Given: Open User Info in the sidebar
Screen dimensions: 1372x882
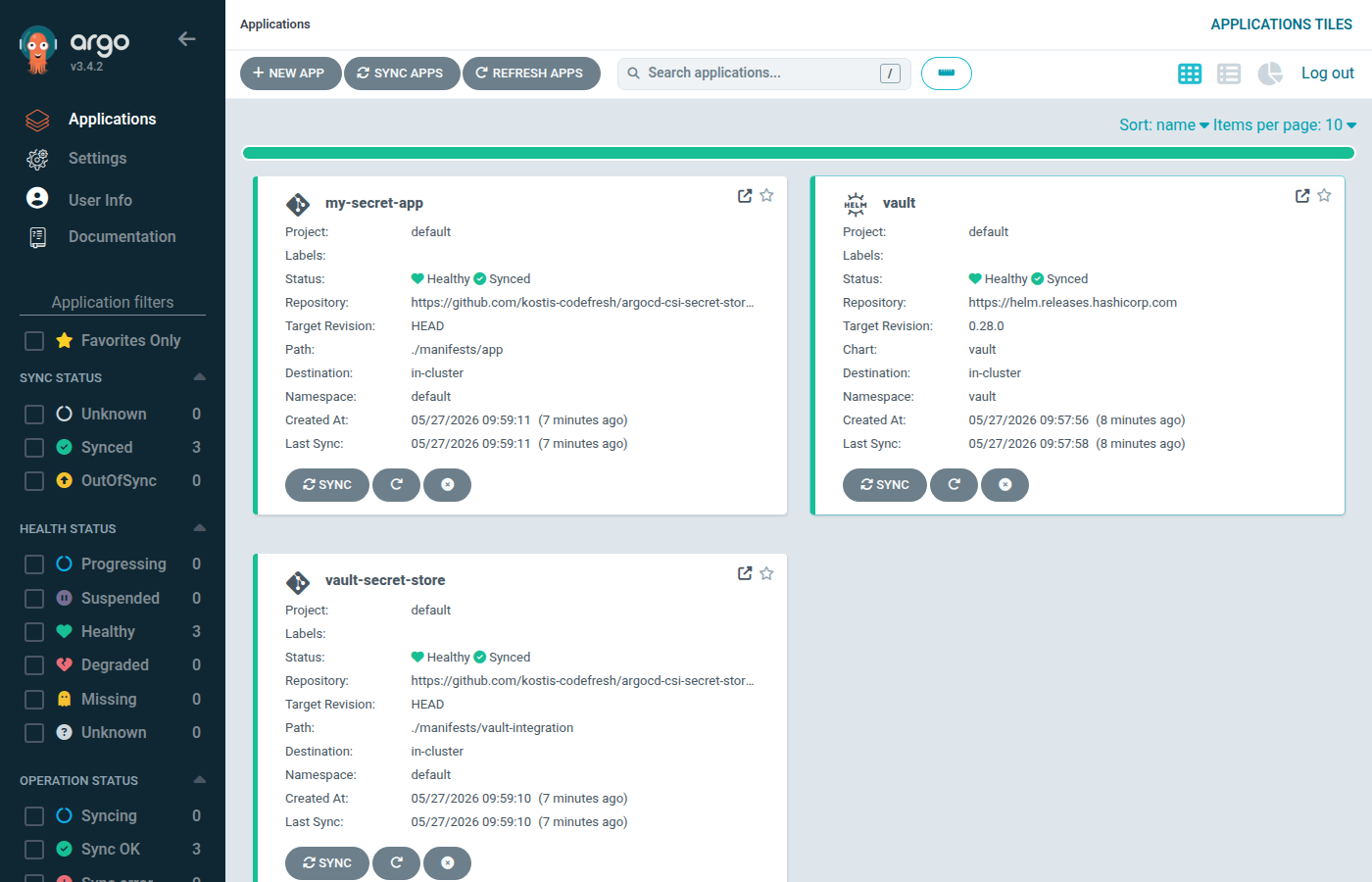Looking at the screenshot, I should (100, 200).
